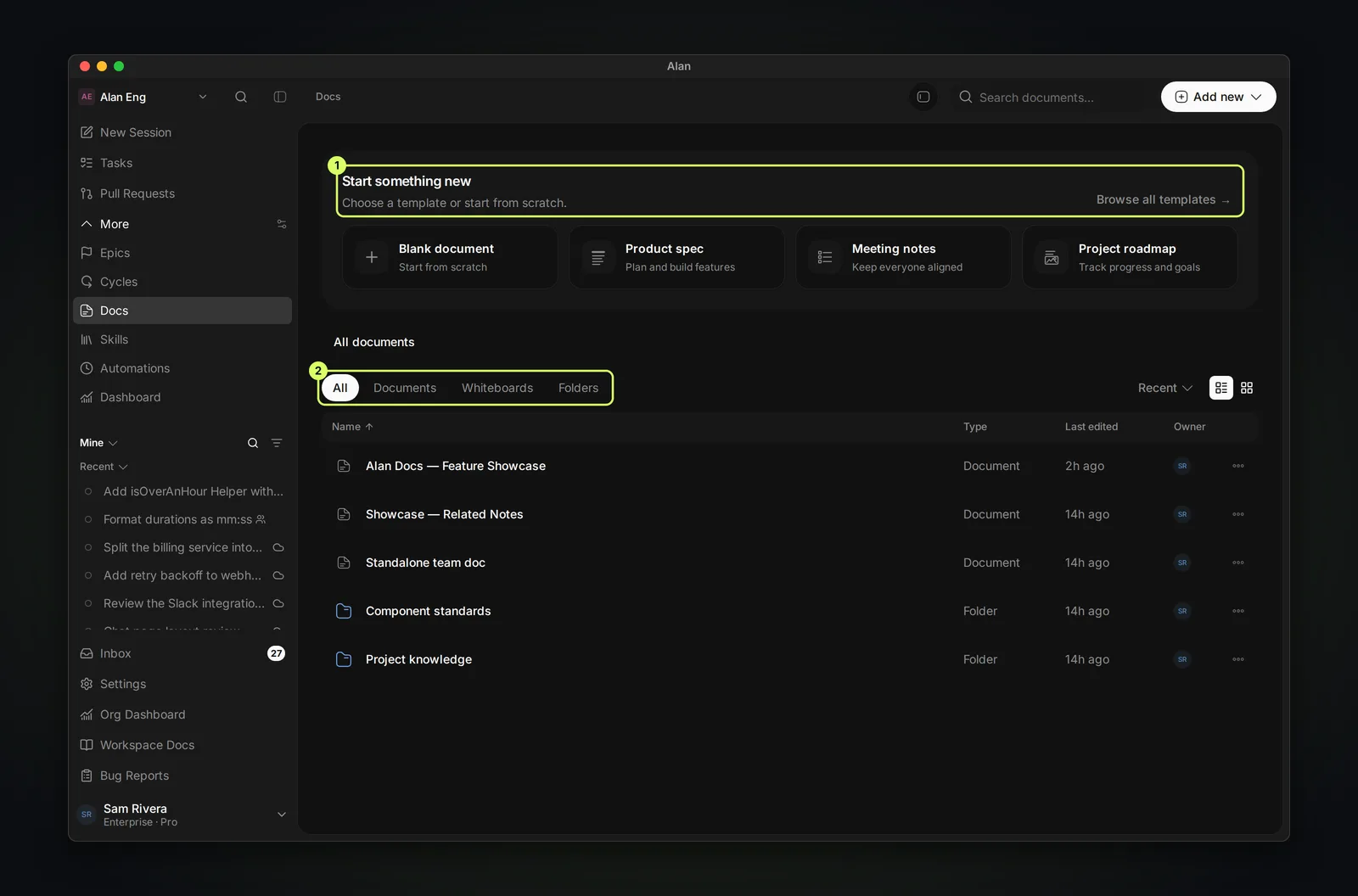Click the document icon for Standalone team doc
Viewport: 1358px width, 896px height.
click(344, 563)
